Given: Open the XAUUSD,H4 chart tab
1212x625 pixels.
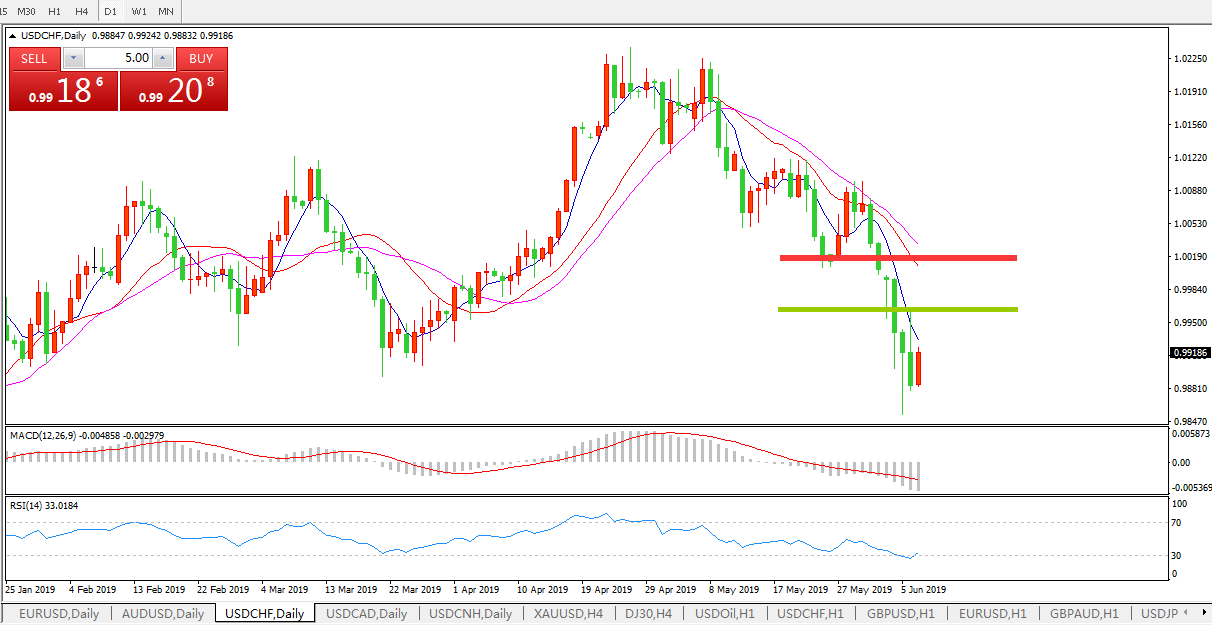Looking at the screenshot, I should pyautogui.click(x=569, y=614).
